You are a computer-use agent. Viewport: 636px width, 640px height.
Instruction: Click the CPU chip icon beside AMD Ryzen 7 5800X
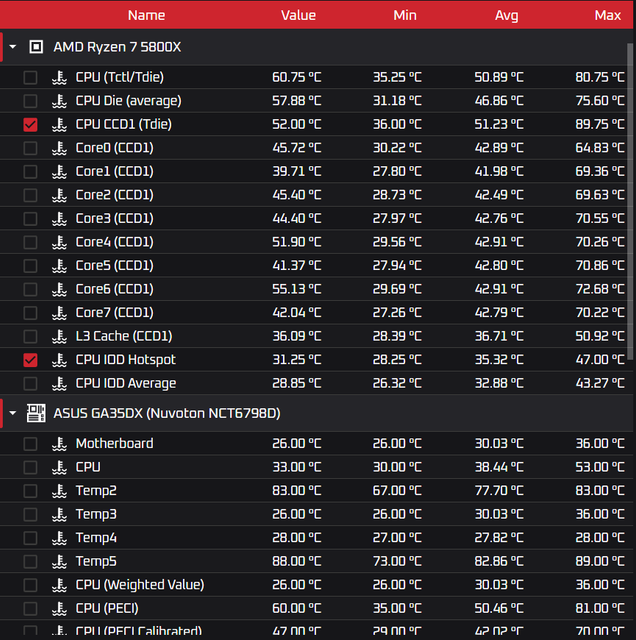[36, 47]
